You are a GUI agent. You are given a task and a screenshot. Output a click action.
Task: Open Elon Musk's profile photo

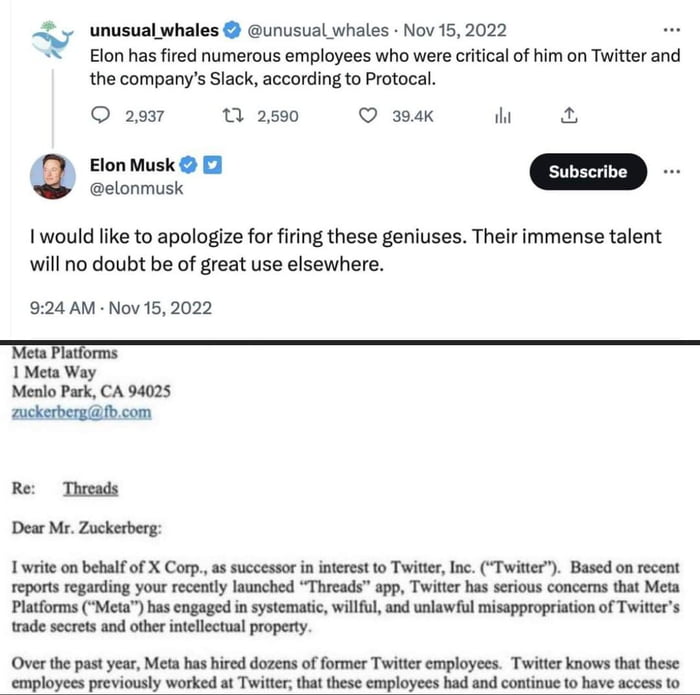pos(53,176)
